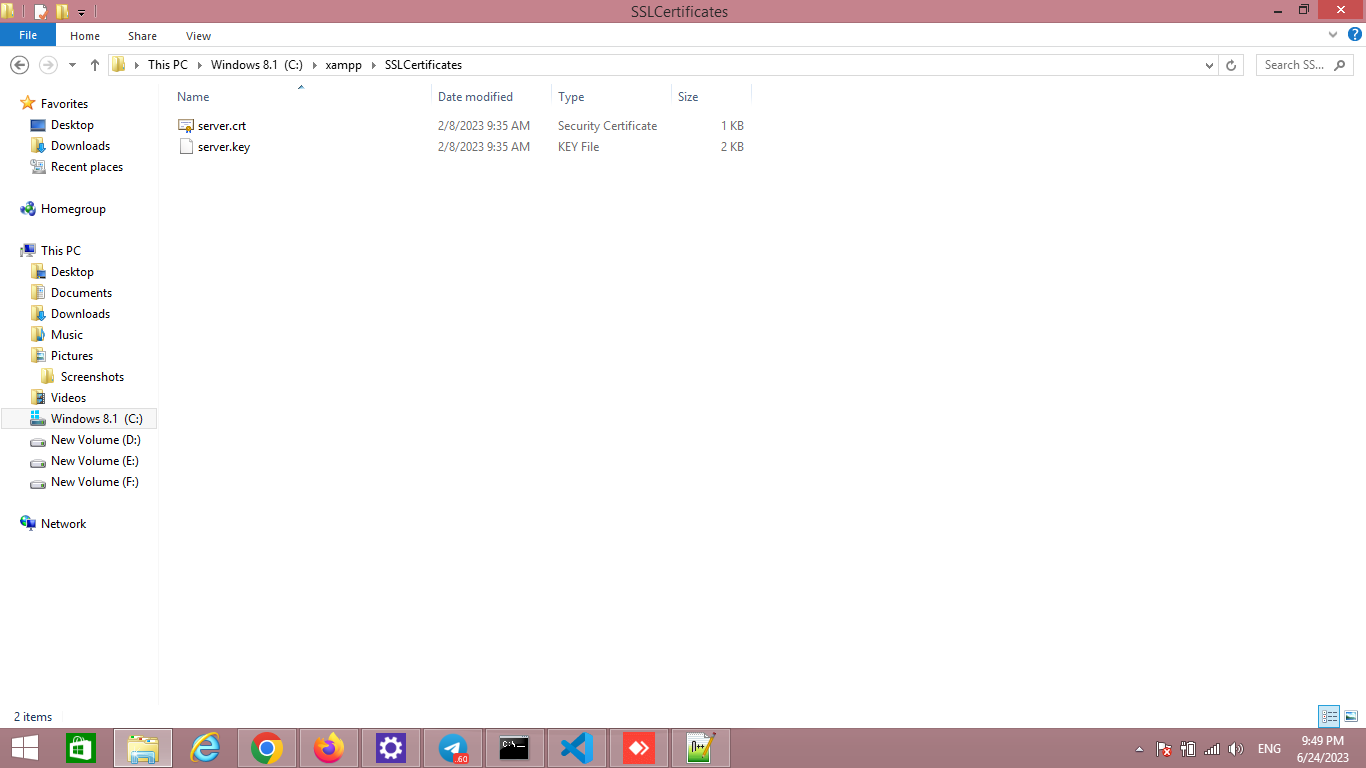Viewport: 1366px width, 768px height.
Task: Launch Firefox from the taskbar
Action: (x=329, y=748)
